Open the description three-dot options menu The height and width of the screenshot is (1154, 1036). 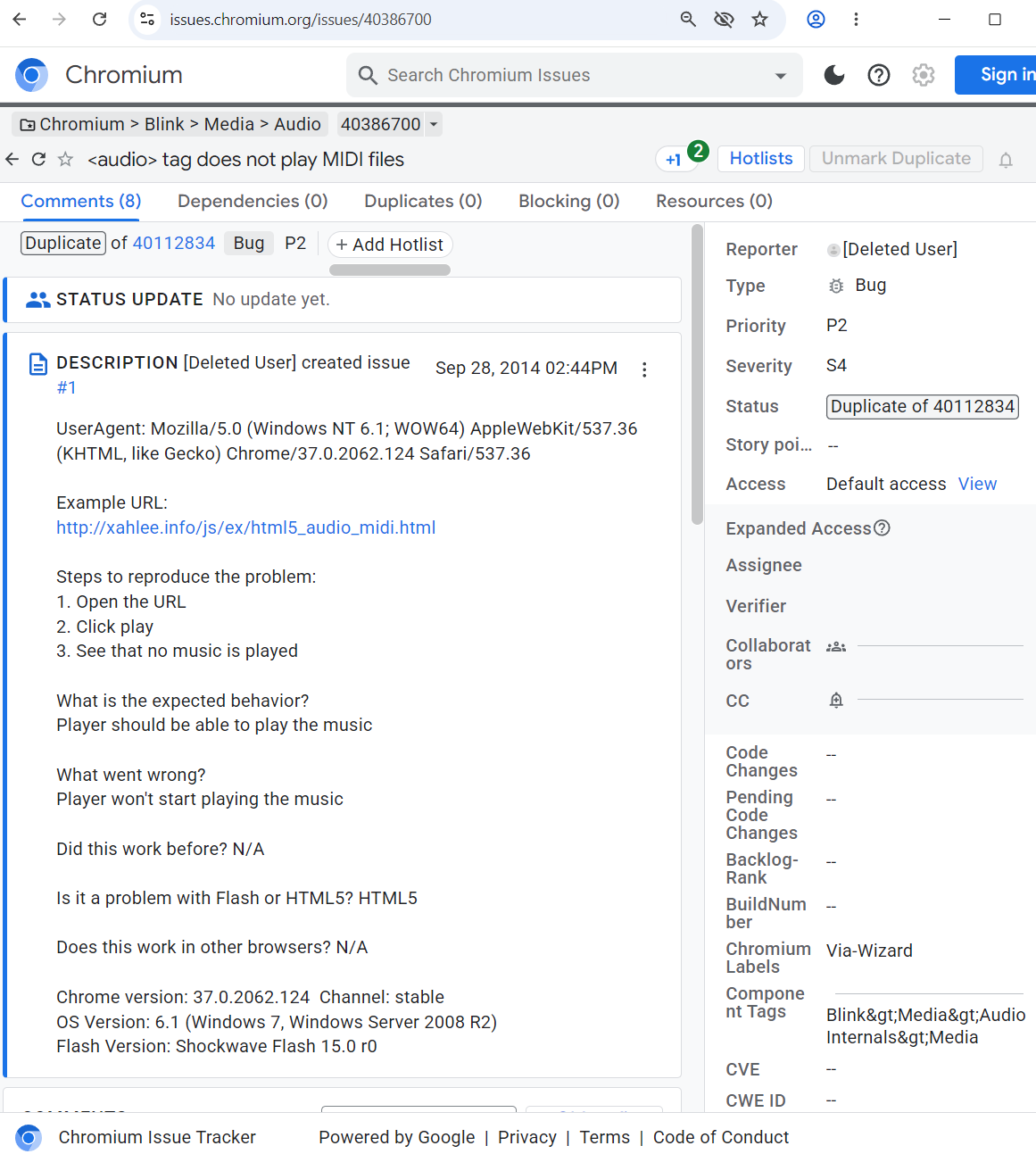(x=644, y=369)
